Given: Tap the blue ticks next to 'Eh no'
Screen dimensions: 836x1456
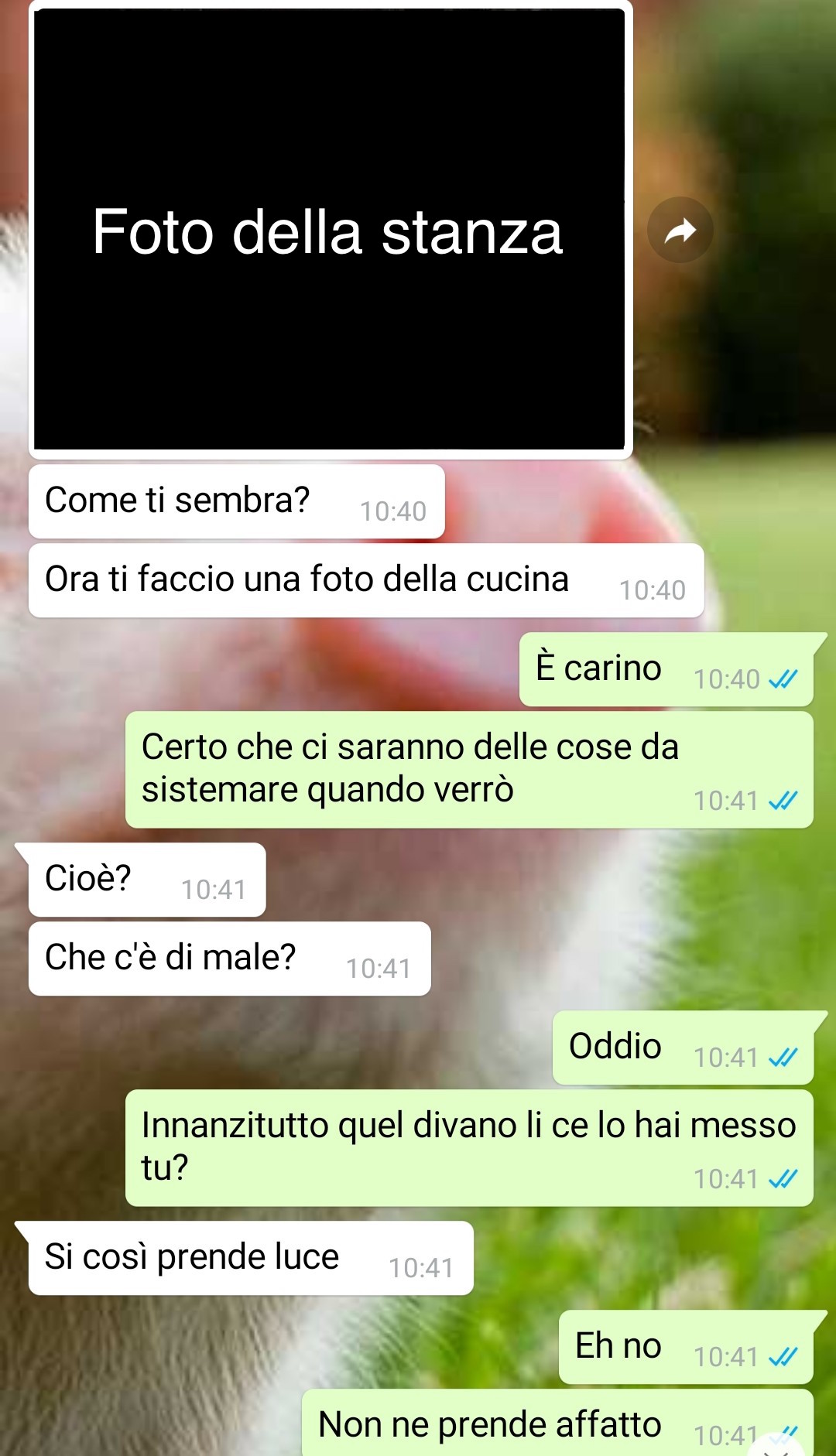Looking at the screenshot, I should [783, 1357].
